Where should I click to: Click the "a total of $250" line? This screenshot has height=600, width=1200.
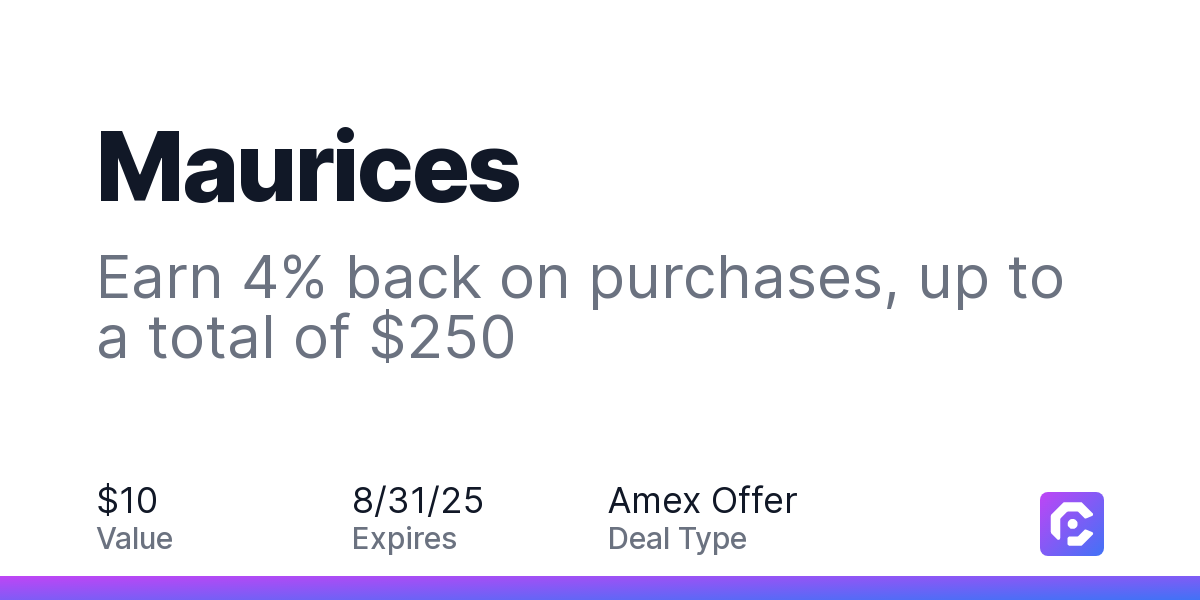(x=306, y=338)
